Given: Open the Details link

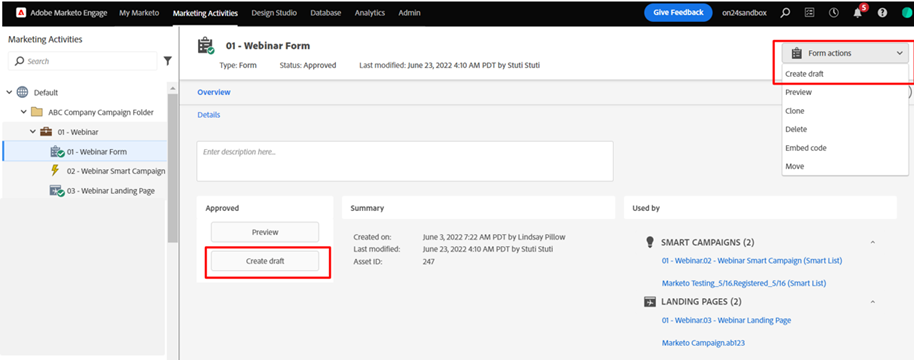Looking at the screenshot, I should click(209, 115).
